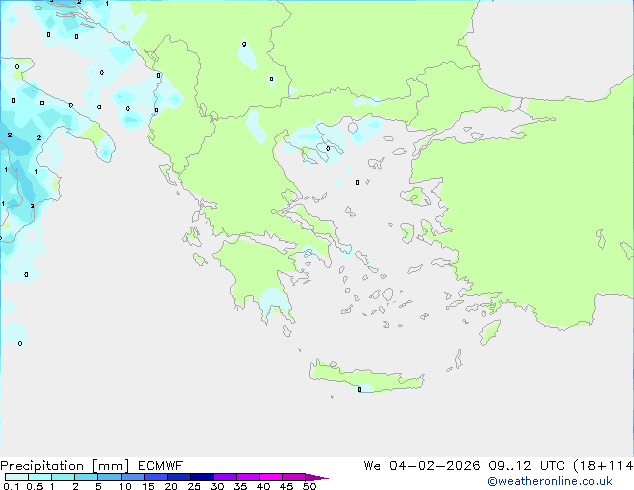The width and height of the screenshot is (634, 490).
Task: Click the legend swatch between 25 and 30
Action: click(202, 477)
